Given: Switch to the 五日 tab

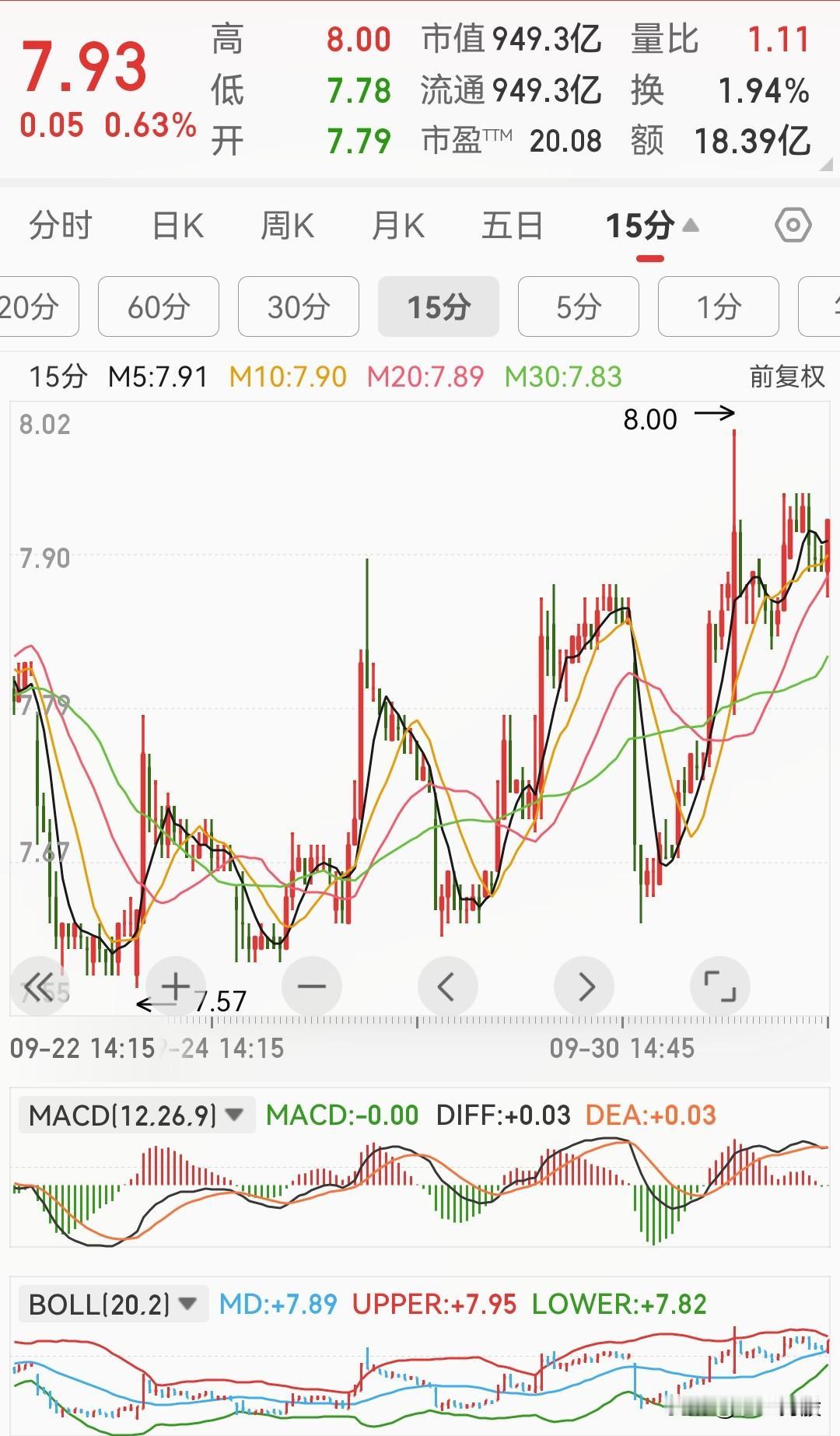Looking at the screenshot, I should [x=512, y=226].
